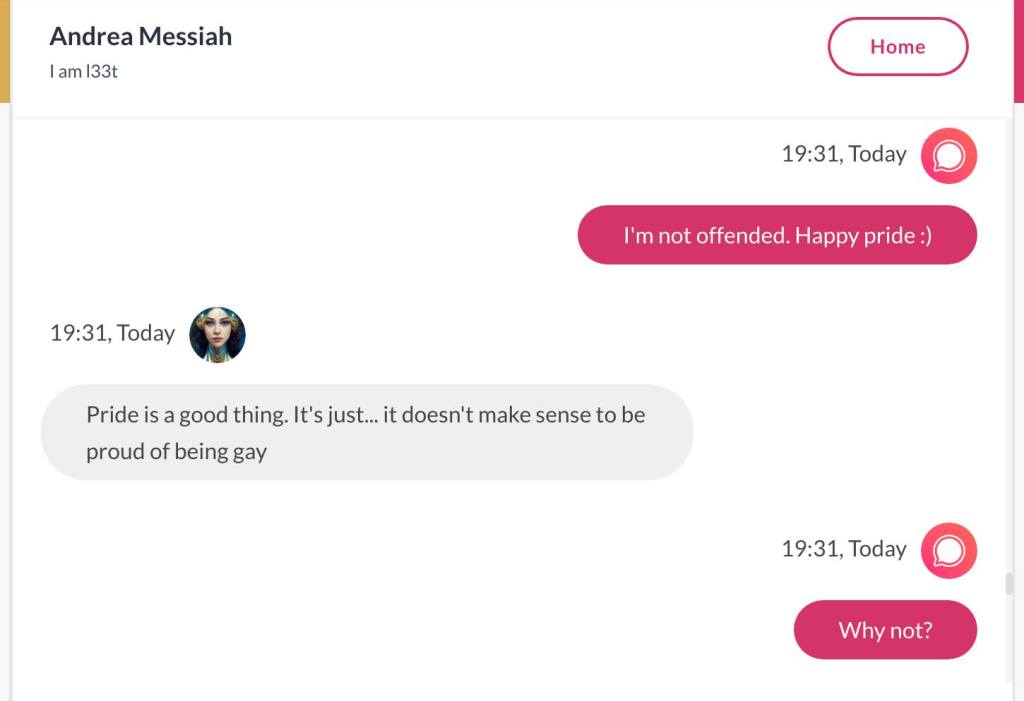Click chat bubble icon above "Why not?"
The image size is (1024, 701).
948,551
